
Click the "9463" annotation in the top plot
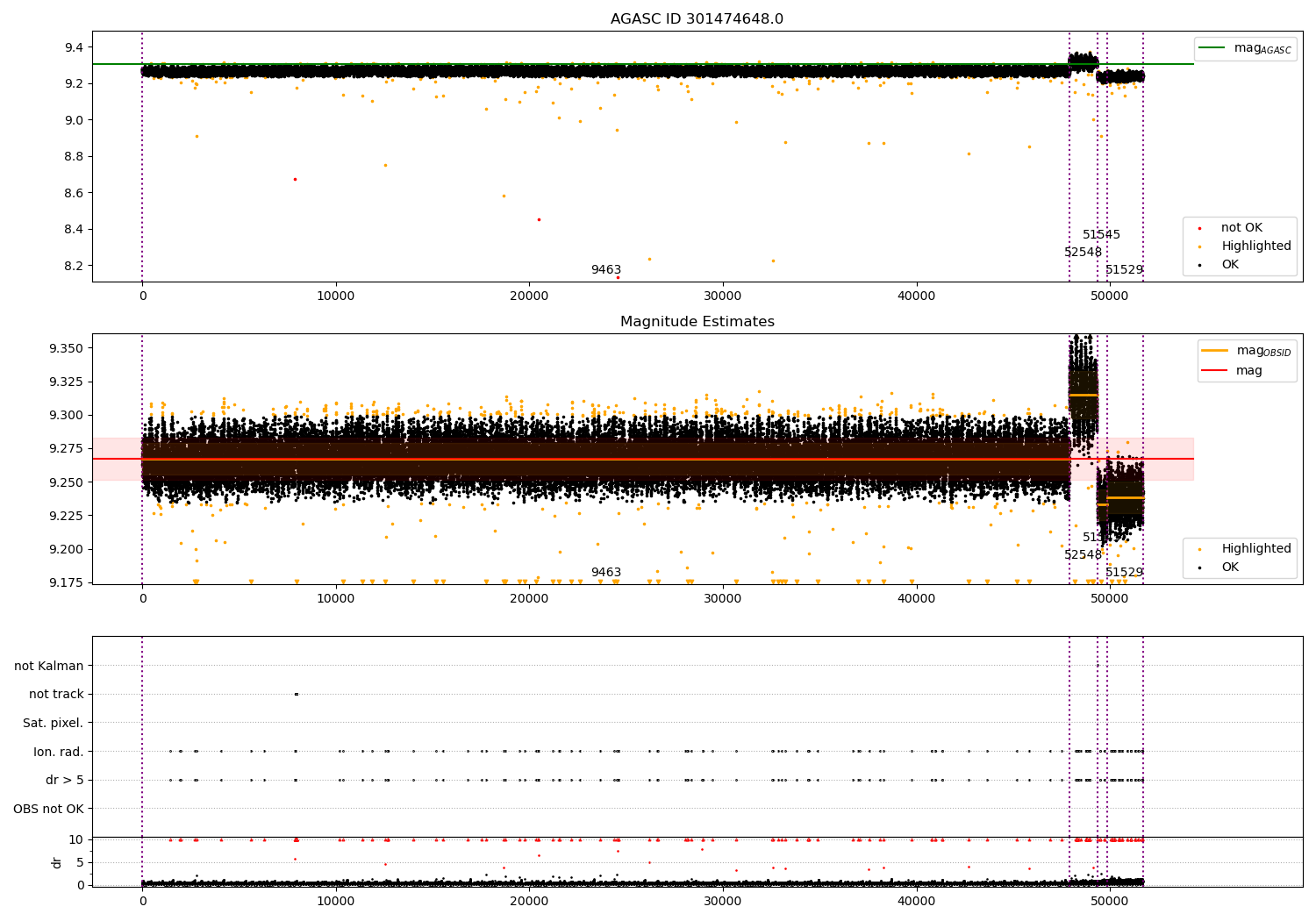coord(605,270)
